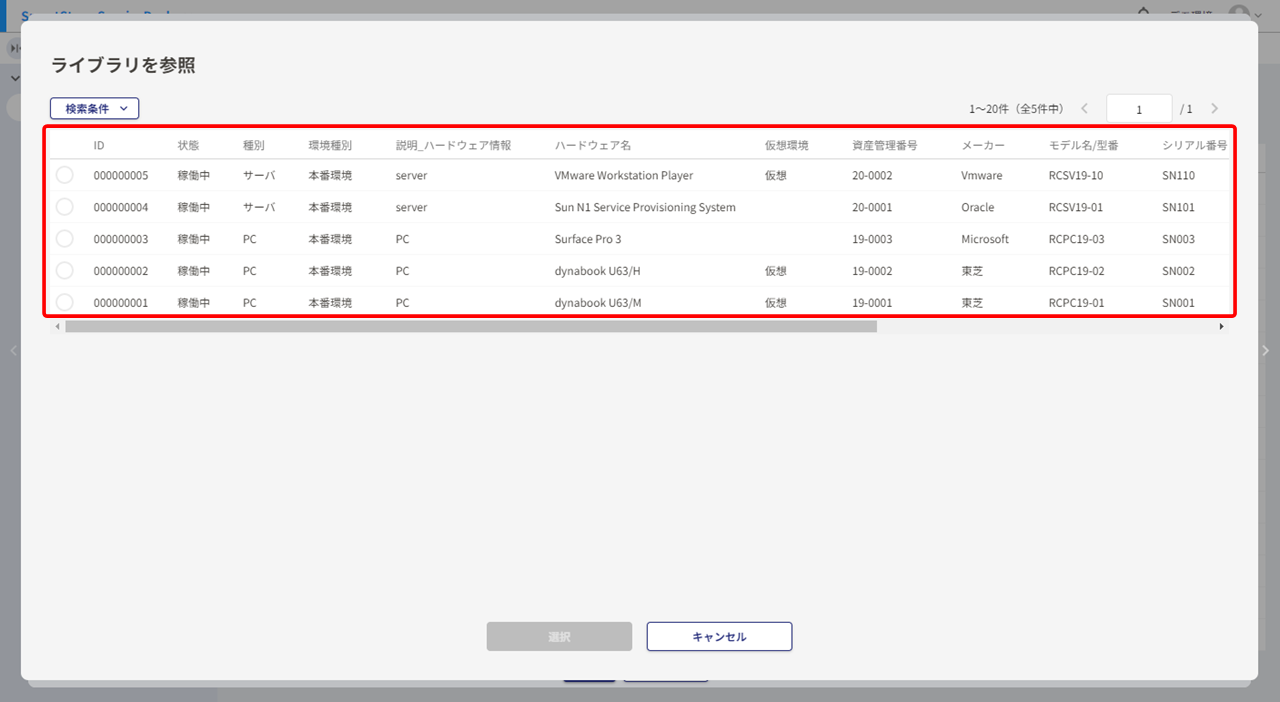This screenshot has height=702, width=1280.
Task: Click the メーカー column header
Action: (982, 146)
